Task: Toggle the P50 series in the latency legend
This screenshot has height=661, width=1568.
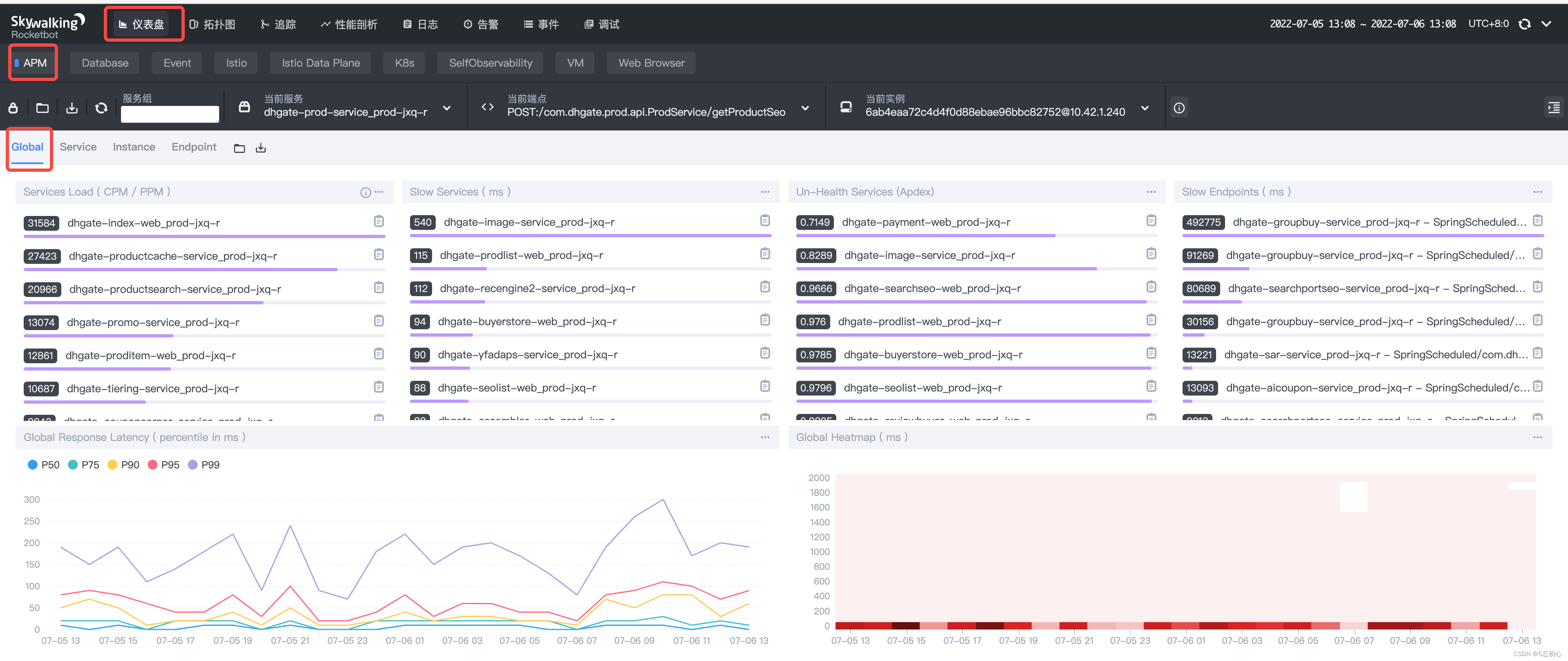Action: pos(43,465)
